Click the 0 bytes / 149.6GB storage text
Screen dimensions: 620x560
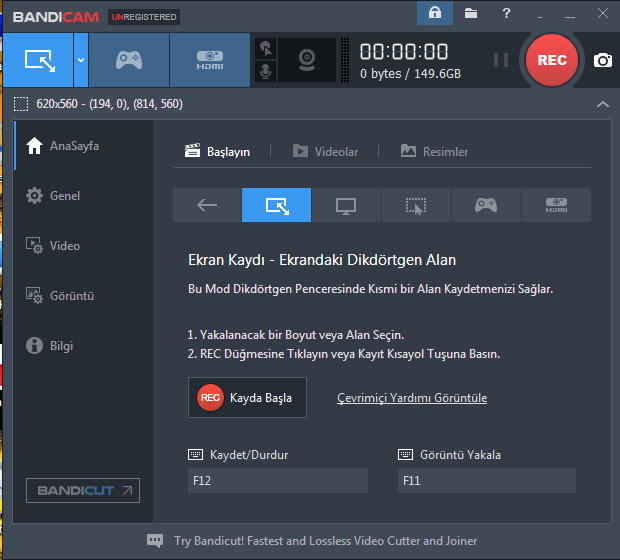coord(410,74)
